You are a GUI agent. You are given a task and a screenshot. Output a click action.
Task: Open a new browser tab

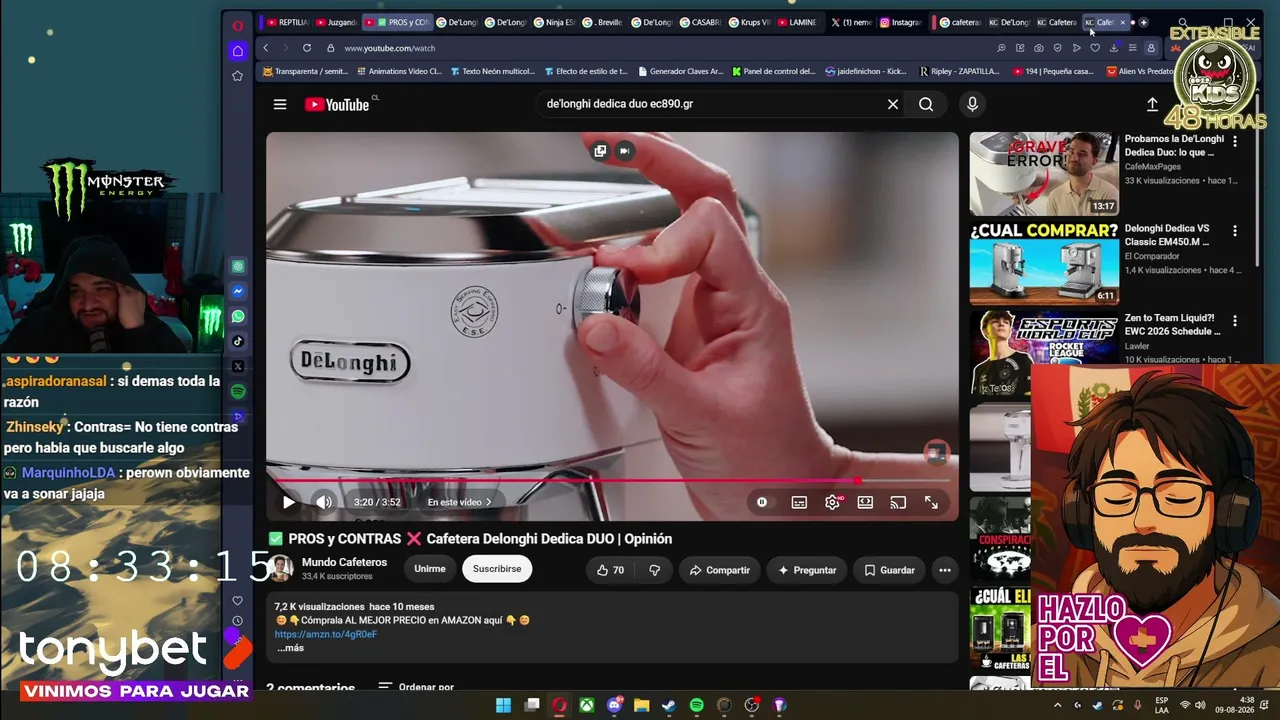[1143, 22]
